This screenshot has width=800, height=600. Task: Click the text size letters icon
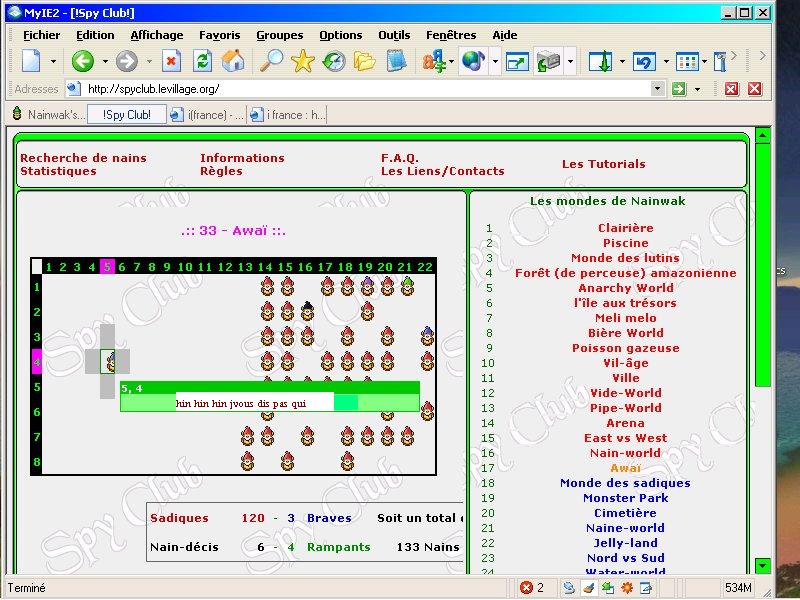pyautogui.click(x=434, y=61)
